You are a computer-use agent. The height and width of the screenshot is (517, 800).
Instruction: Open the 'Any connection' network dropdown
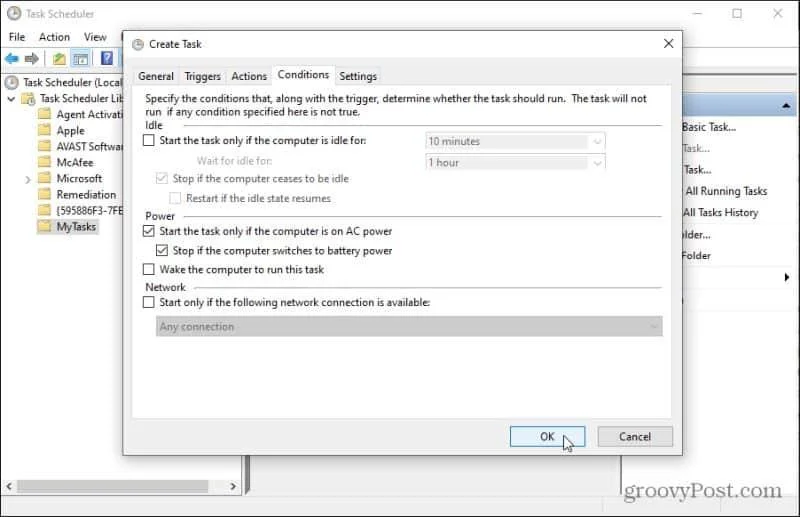pyautogui.click(x=409, y=327)
